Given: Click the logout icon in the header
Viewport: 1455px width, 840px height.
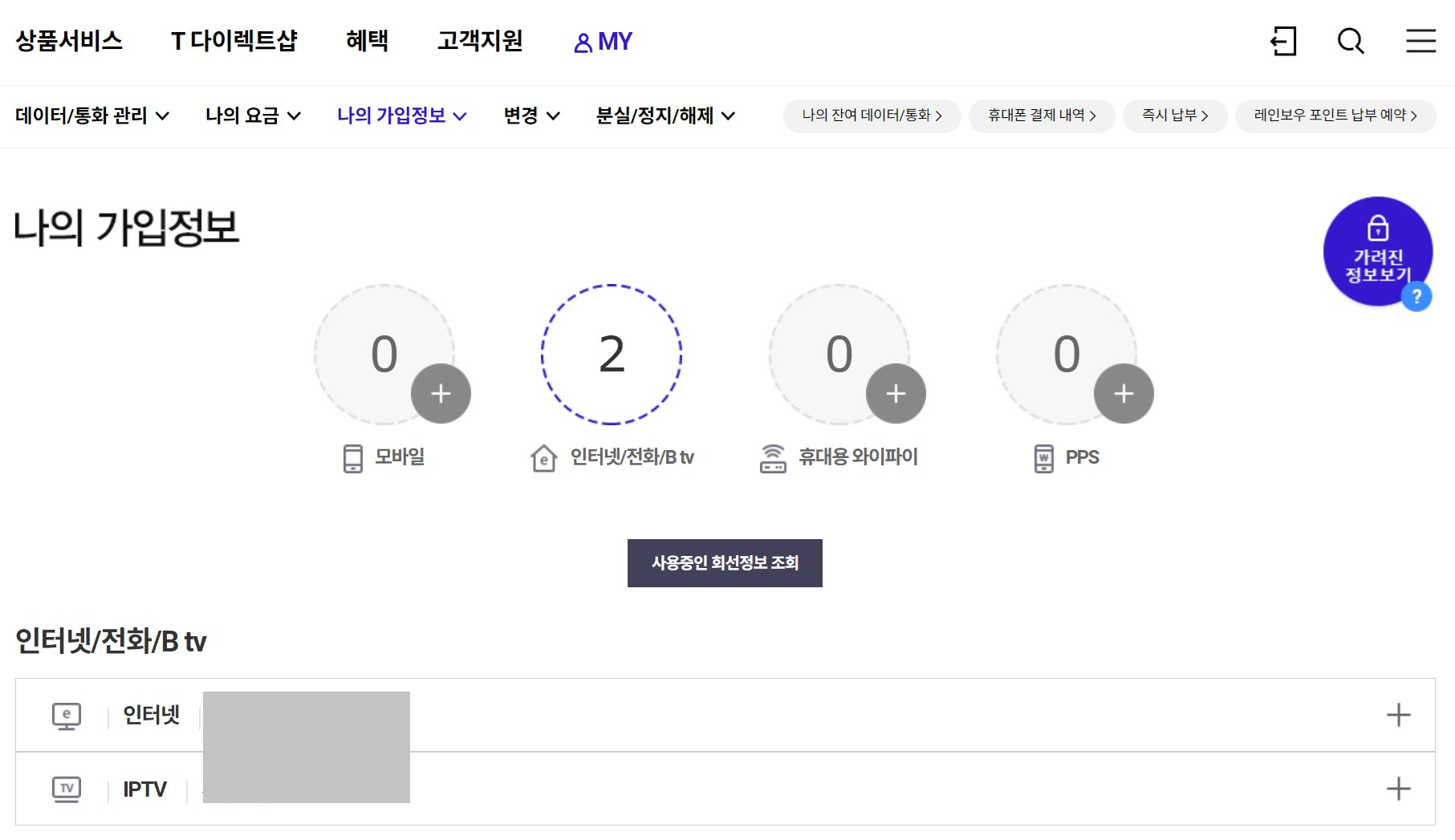Looking at the screenshot, I should (1283, 41).
